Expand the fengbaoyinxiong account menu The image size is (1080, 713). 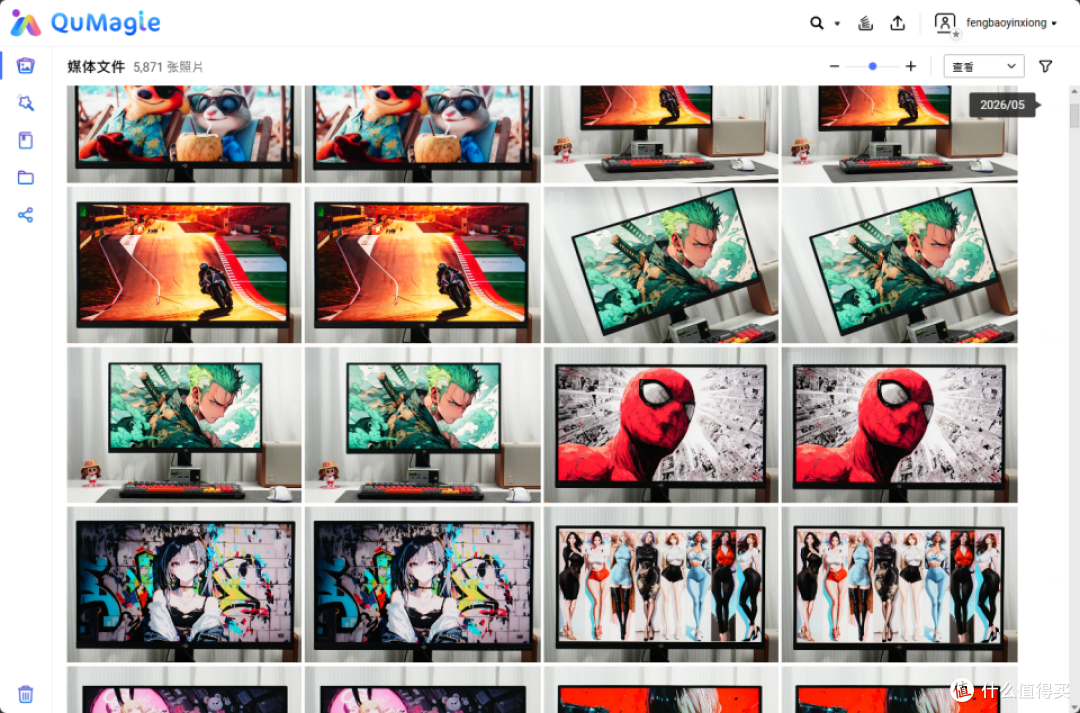pos(1011,23)
